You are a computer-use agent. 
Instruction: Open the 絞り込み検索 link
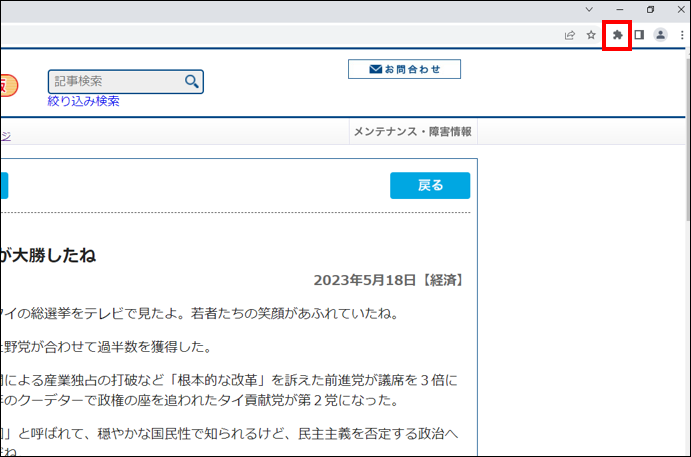(83, 101)
